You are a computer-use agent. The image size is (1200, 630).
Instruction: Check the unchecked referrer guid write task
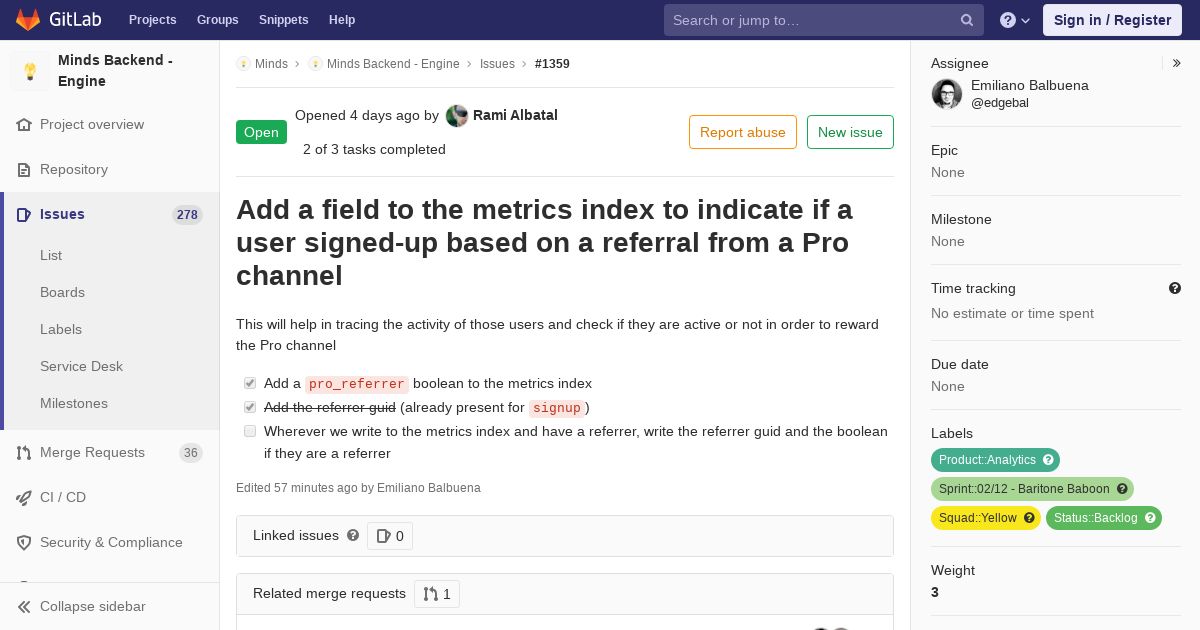(250, 431)
